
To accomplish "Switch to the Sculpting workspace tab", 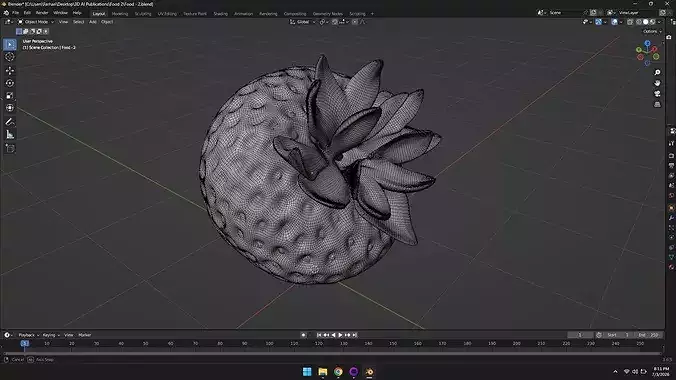I will click(x=143, y=14).
